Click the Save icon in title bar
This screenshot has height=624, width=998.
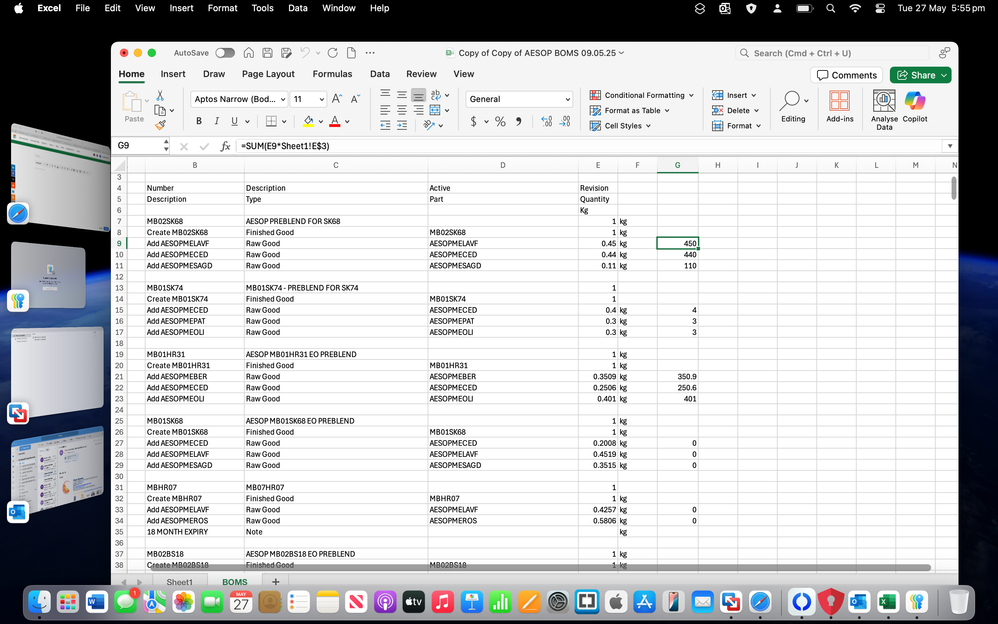[267, 53]
